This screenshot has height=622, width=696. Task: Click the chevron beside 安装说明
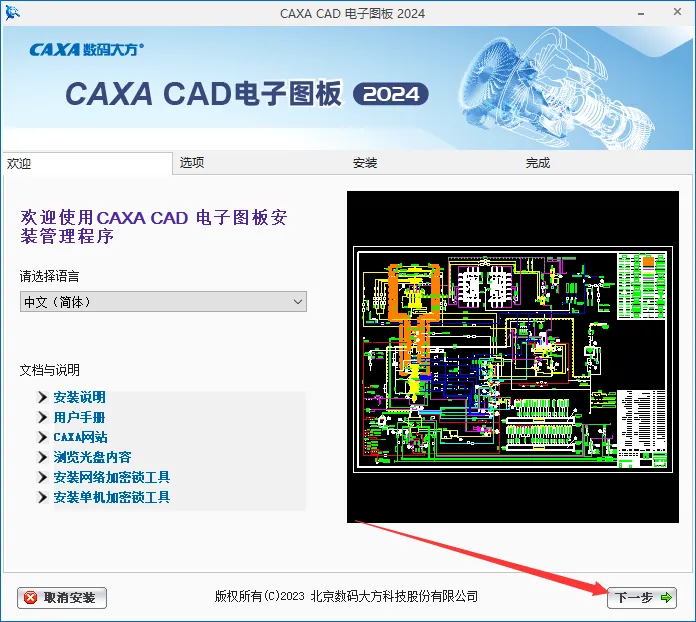(x=43, y=397)
